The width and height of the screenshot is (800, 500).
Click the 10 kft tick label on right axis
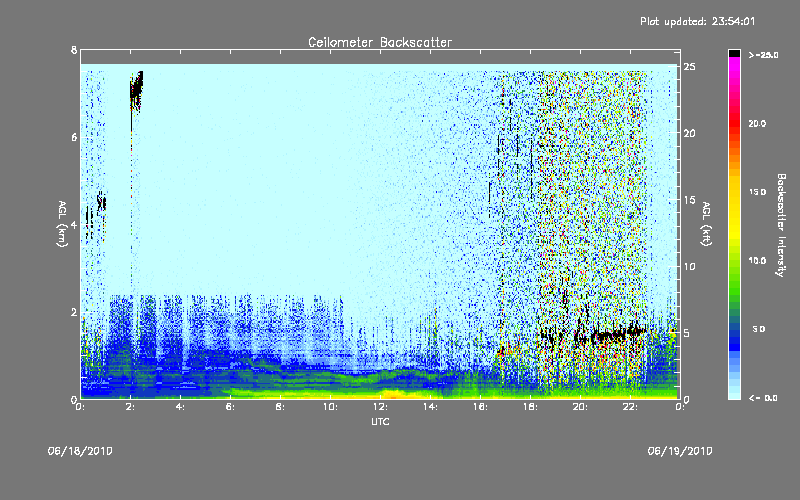tap(689, 266)
